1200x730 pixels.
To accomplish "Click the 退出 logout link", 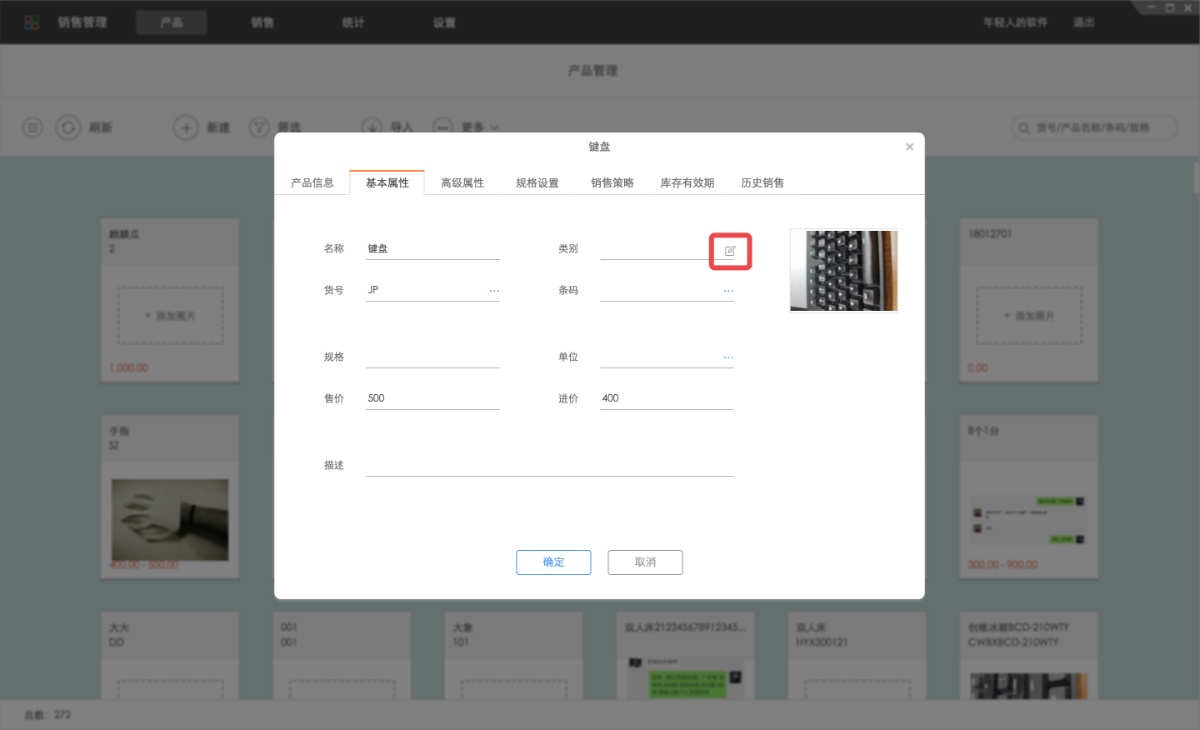I will pos(1084,22).
